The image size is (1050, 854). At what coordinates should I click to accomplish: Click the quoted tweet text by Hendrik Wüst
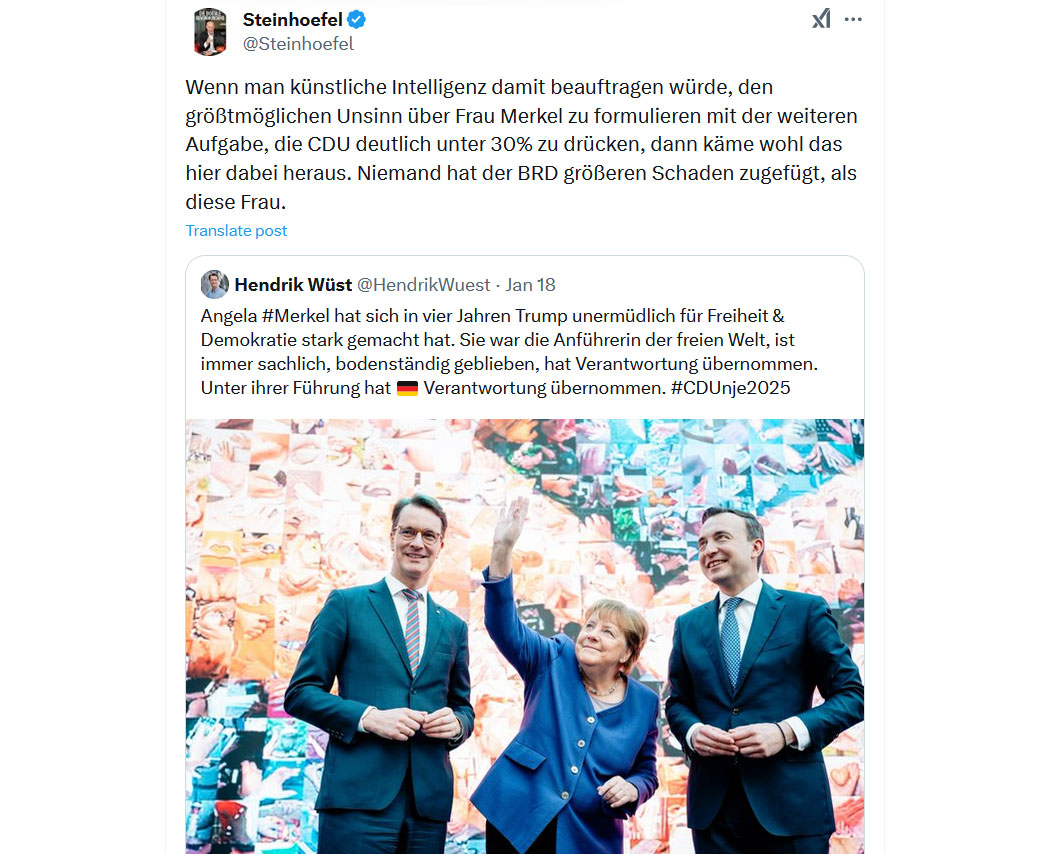click(509, 352)
